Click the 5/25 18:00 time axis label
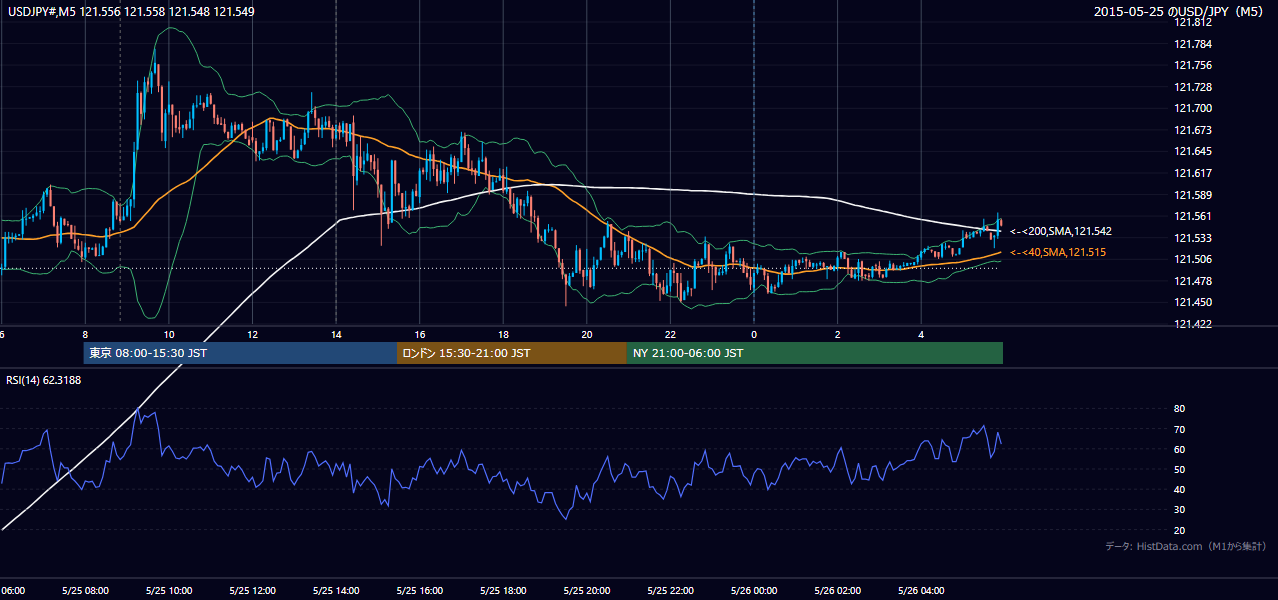Image resolution: width=1278 pixels, height=600 pixels. 504,591
